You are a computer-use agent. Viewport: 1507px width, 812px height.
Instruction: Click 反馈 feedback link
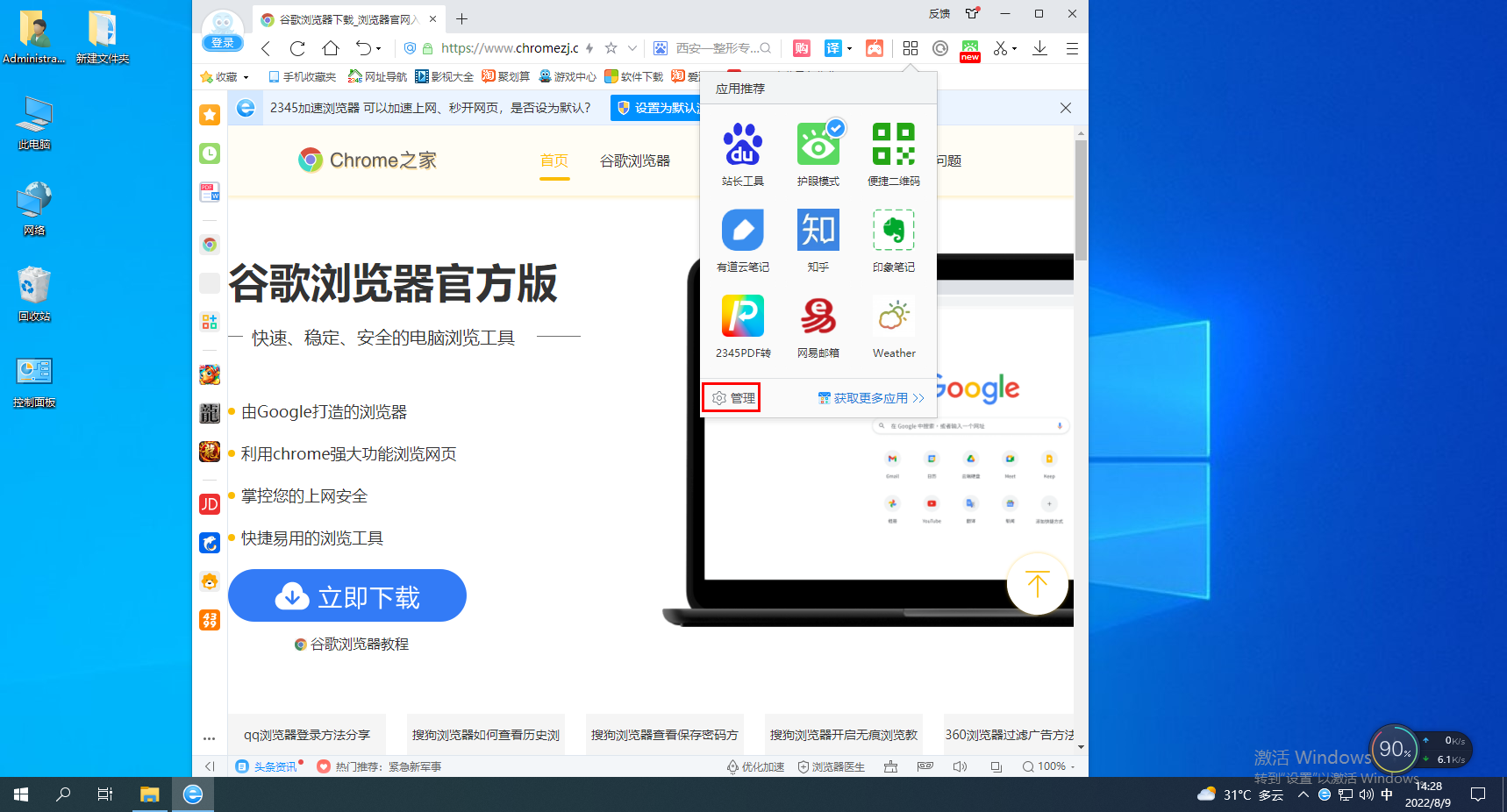pyautogui.click(x=939, y=13)
